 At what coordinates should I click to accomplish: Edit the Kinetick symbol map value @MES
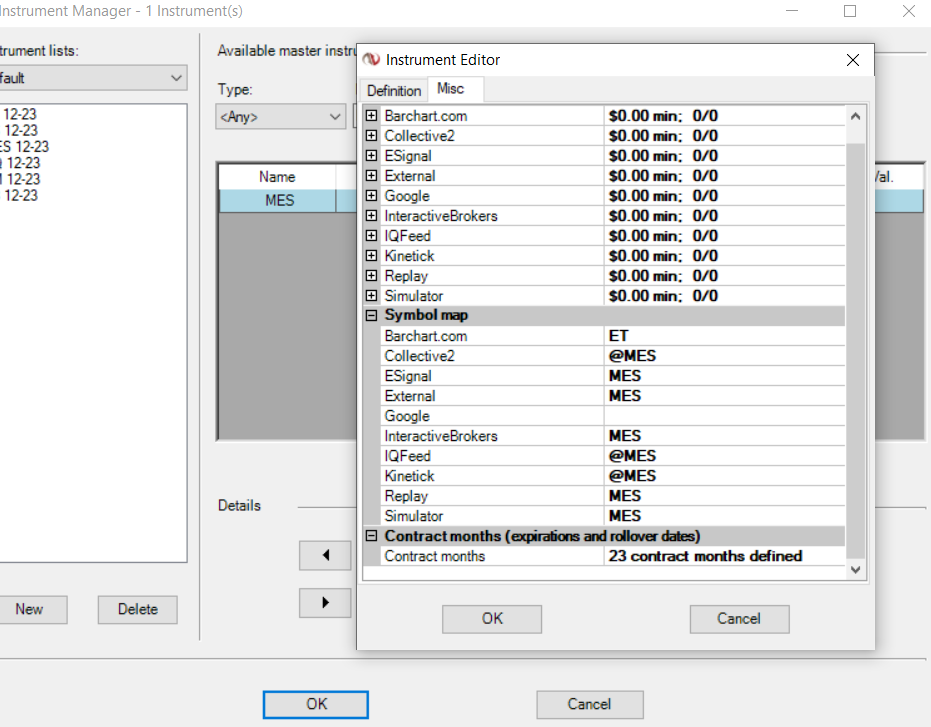tap(724, 476)
